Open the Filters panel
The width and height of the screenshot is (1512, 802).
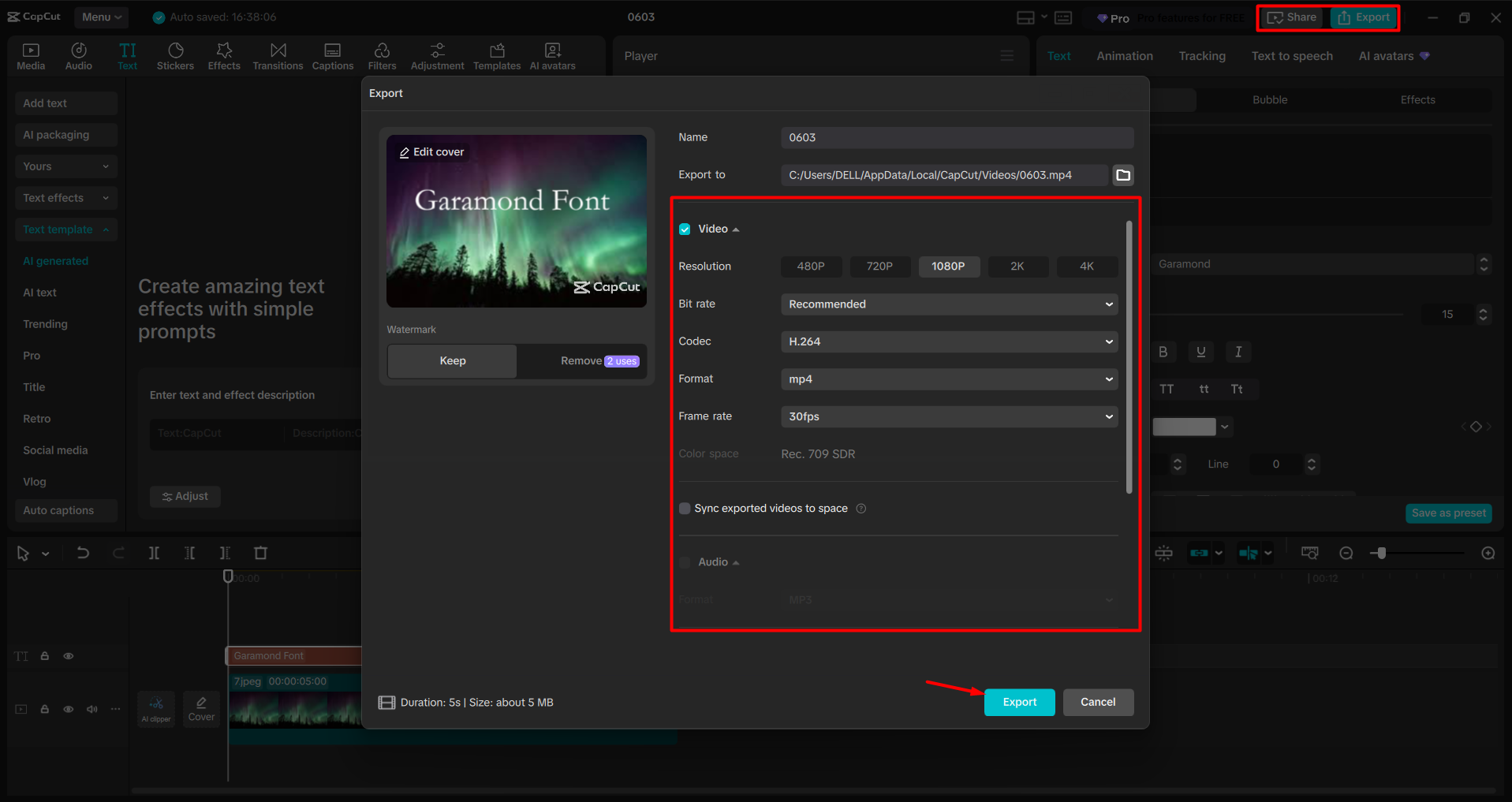coord(382,55)
